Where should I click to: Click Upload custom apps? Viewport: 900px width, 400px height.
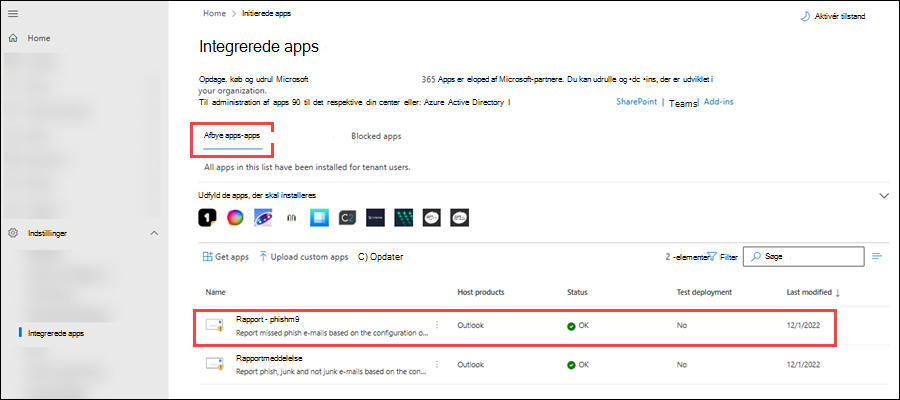coord(304,257)
